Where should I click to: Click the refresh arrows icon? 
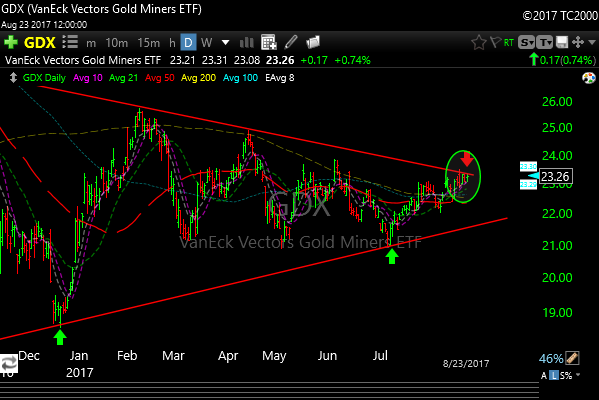pos(8,363)
